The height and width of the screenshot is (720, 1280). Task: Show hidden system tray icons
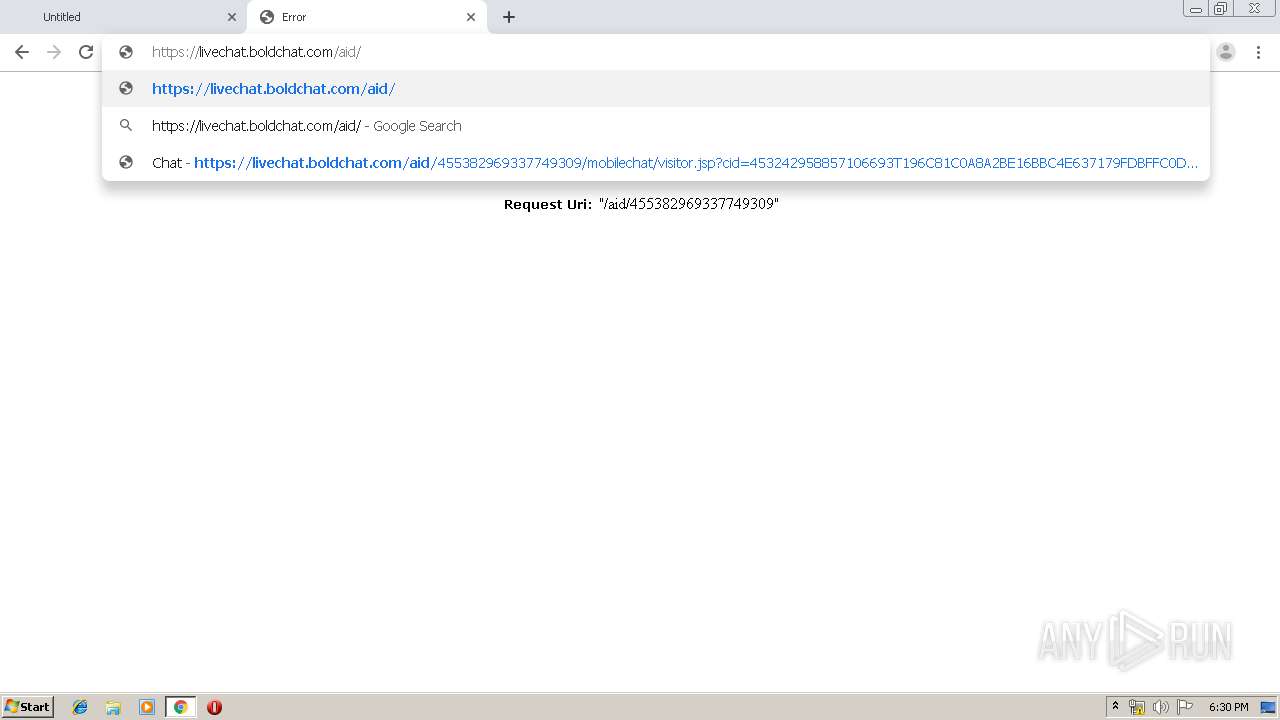pos(1115,707)
